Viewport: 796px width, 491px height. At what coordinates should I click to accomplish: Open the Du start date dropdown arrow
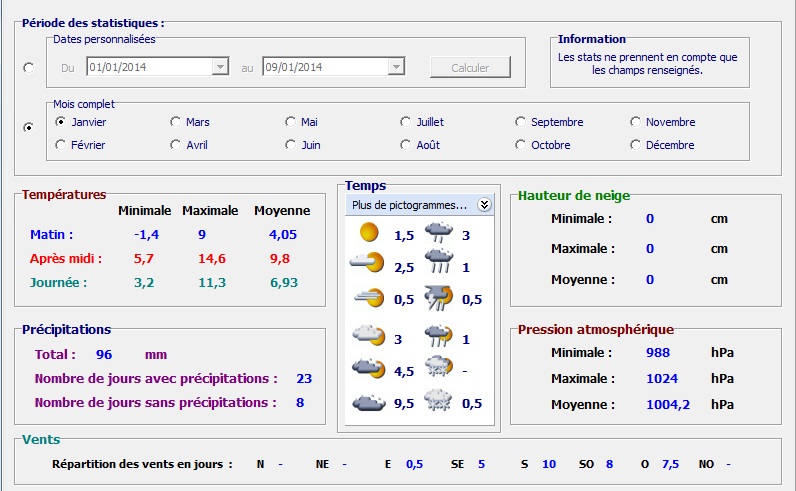220,67
